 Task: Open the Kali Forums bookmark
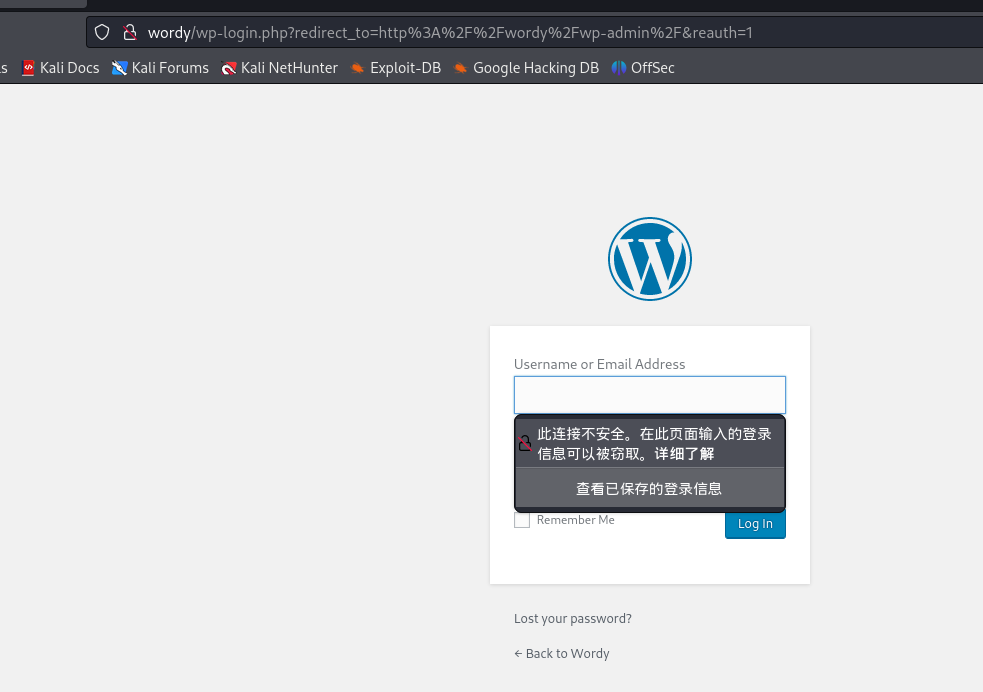[x=160, y=68]
